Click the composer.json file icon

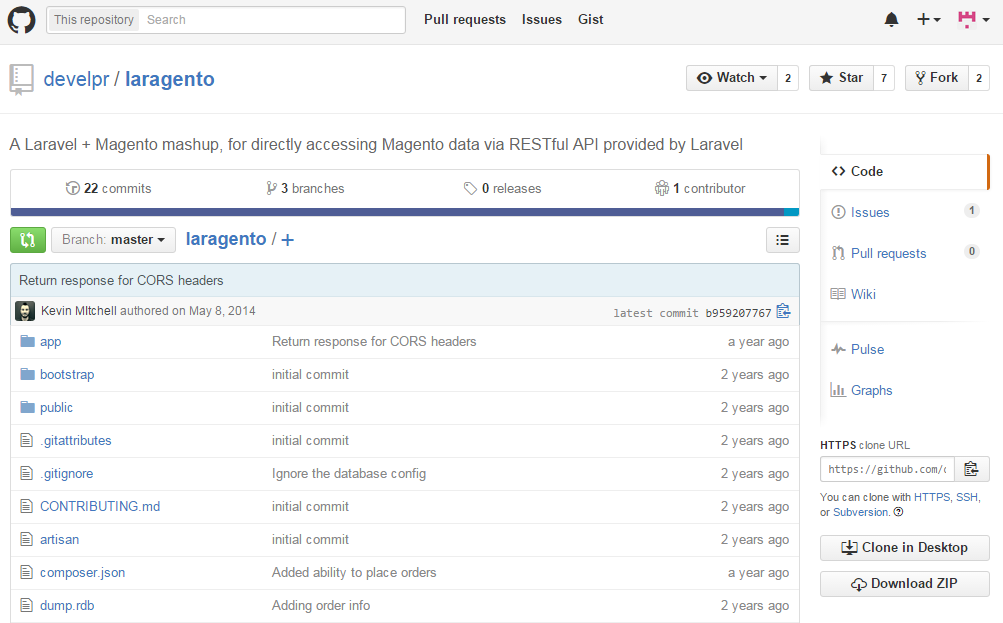click(x=26, y=572)
